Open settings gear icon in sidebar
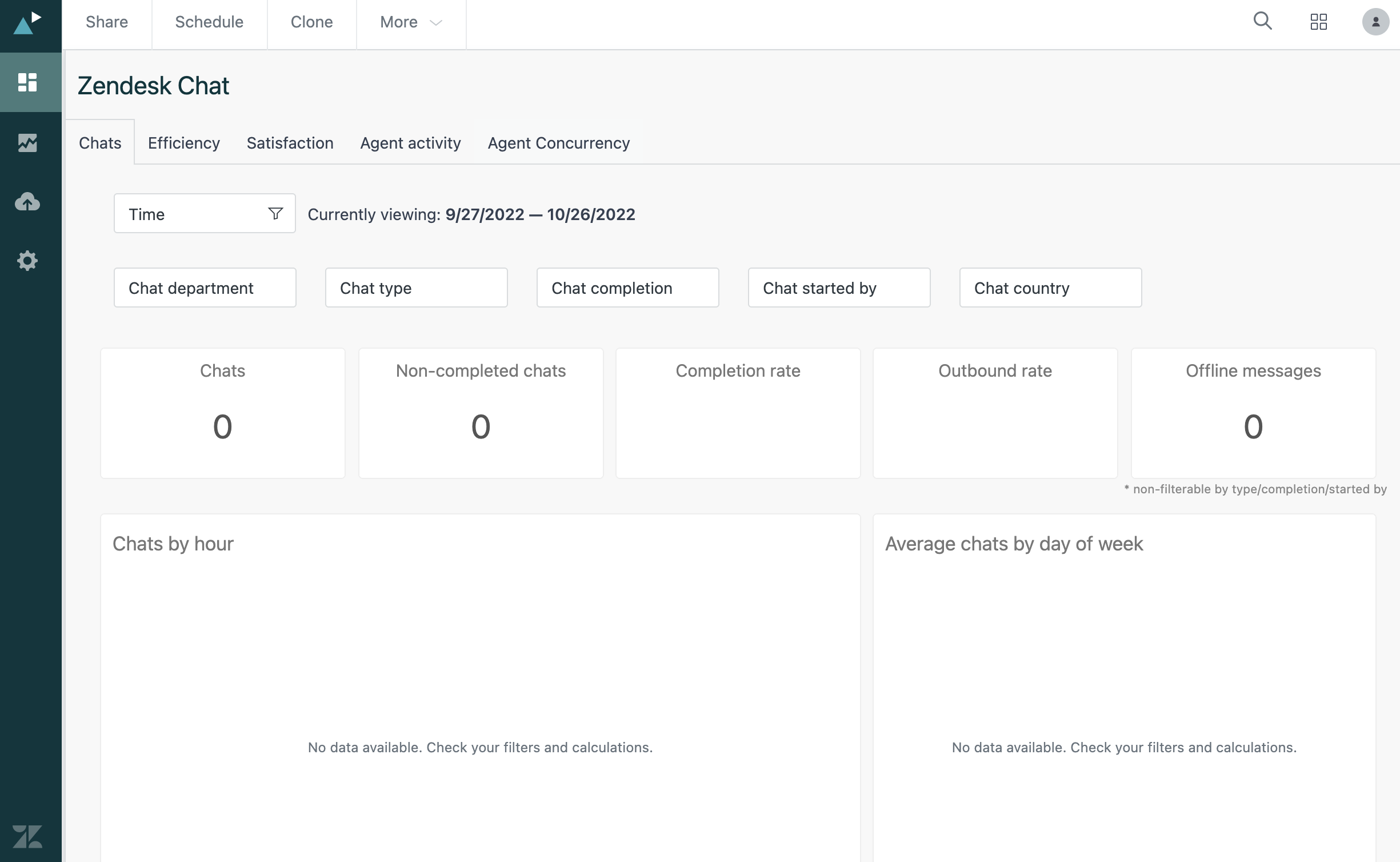 (28, 260)
